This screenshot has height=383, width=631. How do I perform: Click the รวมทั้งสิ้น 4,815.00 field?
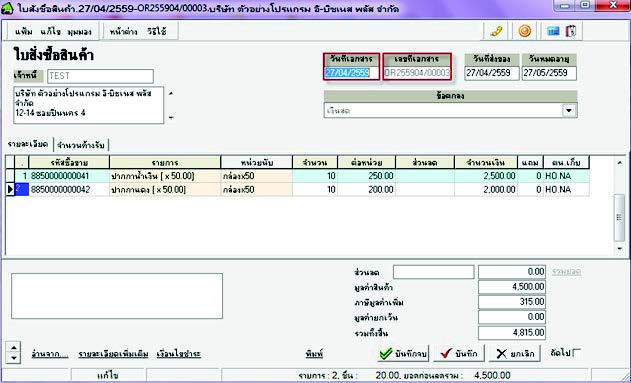pyautogui.click(x=512, y=333)
